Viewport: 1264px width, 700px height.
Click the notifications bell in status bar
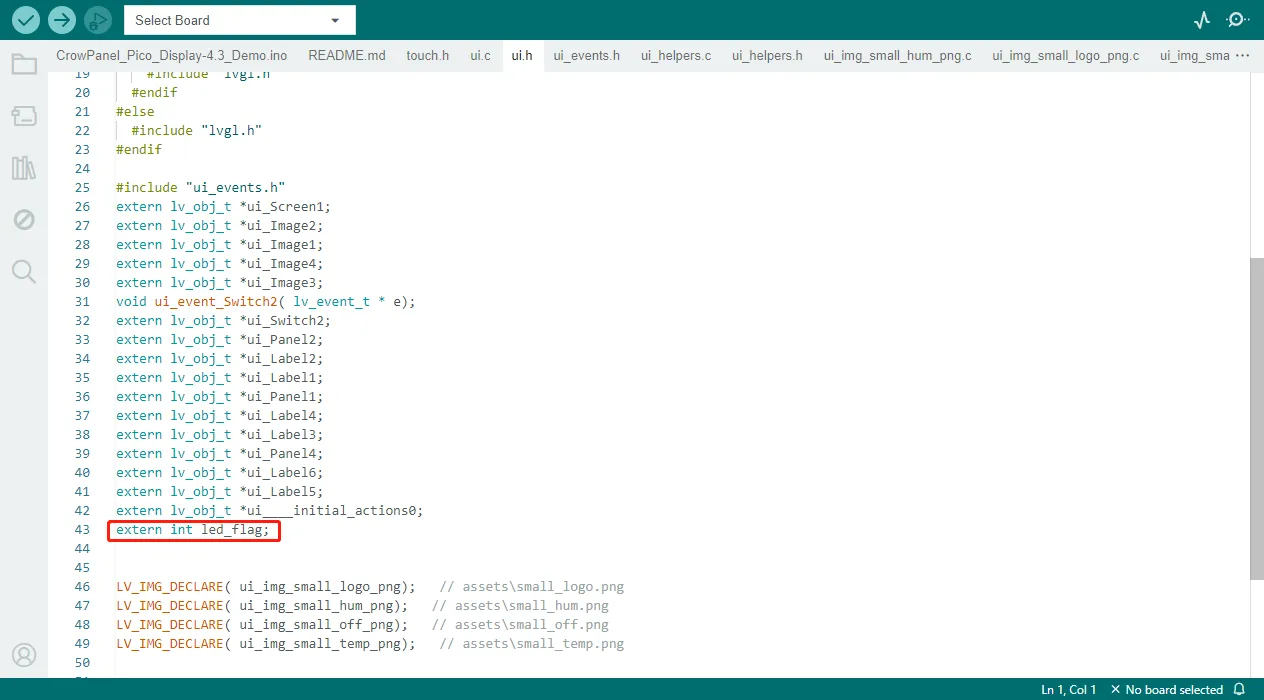pos(1239,690)
